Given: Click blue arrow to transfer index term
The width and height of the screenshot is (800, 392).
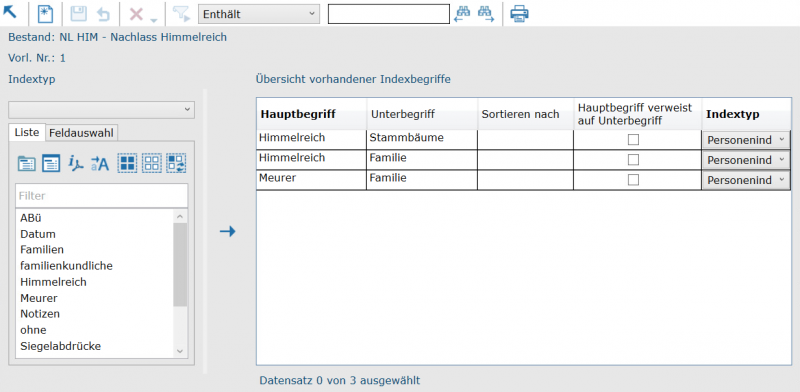Looking at the screenshot, I should tap(228, 232).
